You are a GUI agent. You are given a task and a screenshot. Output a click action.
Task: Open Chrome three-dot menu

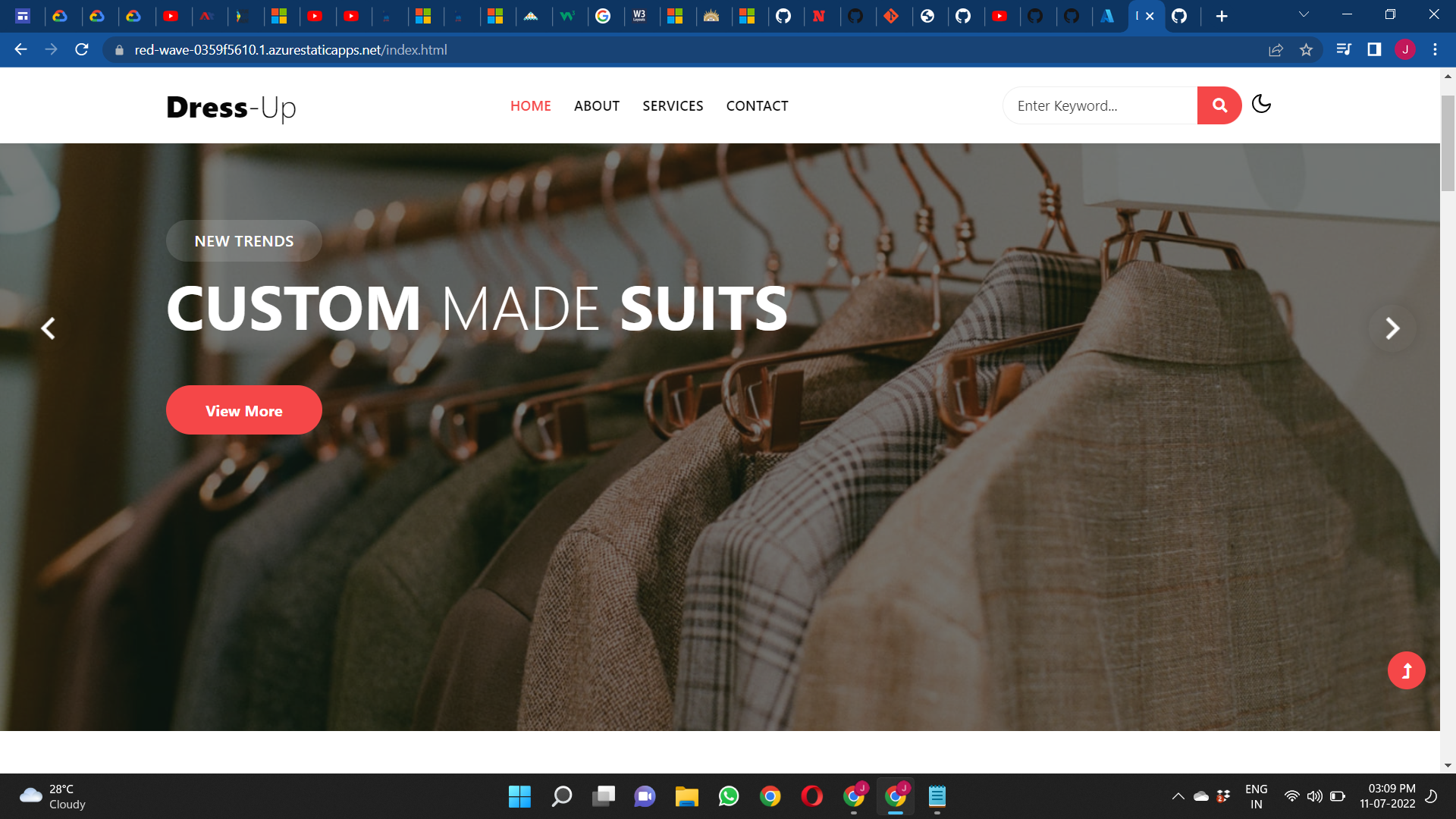(1435, 50)
